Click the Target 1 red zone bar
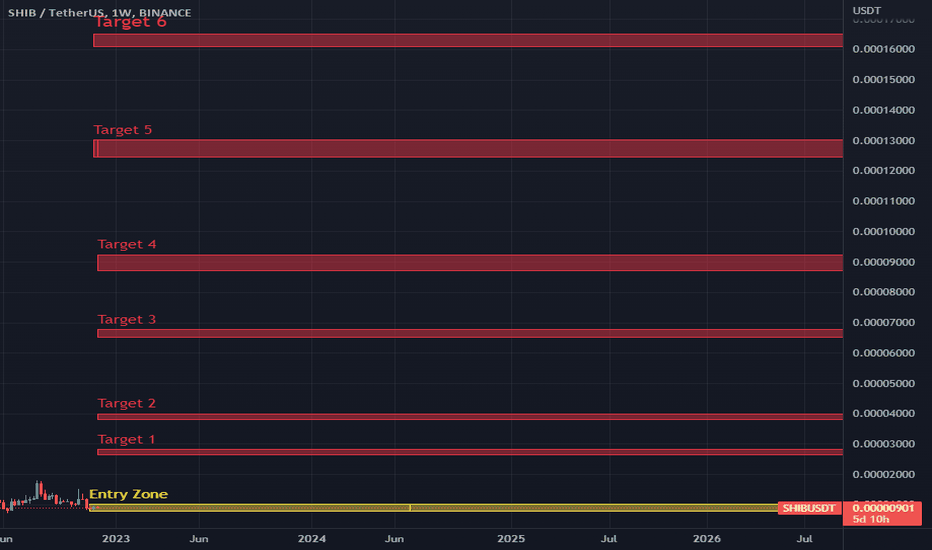Image resolution: width=932 pixels, height=550 pixels. coord(470,452)
